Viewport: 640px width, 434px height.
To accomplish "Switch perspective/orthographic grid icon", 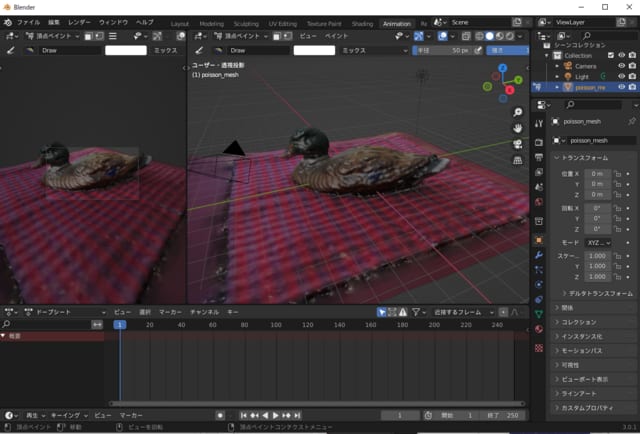I will tap(518, 159).
